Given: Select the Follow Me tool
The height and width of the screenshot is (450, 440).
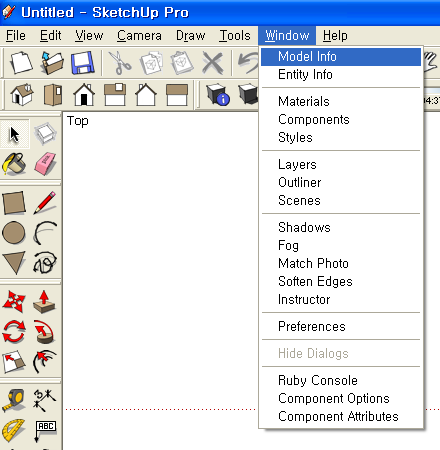Looking at the screenshot, I should (45, 332).
